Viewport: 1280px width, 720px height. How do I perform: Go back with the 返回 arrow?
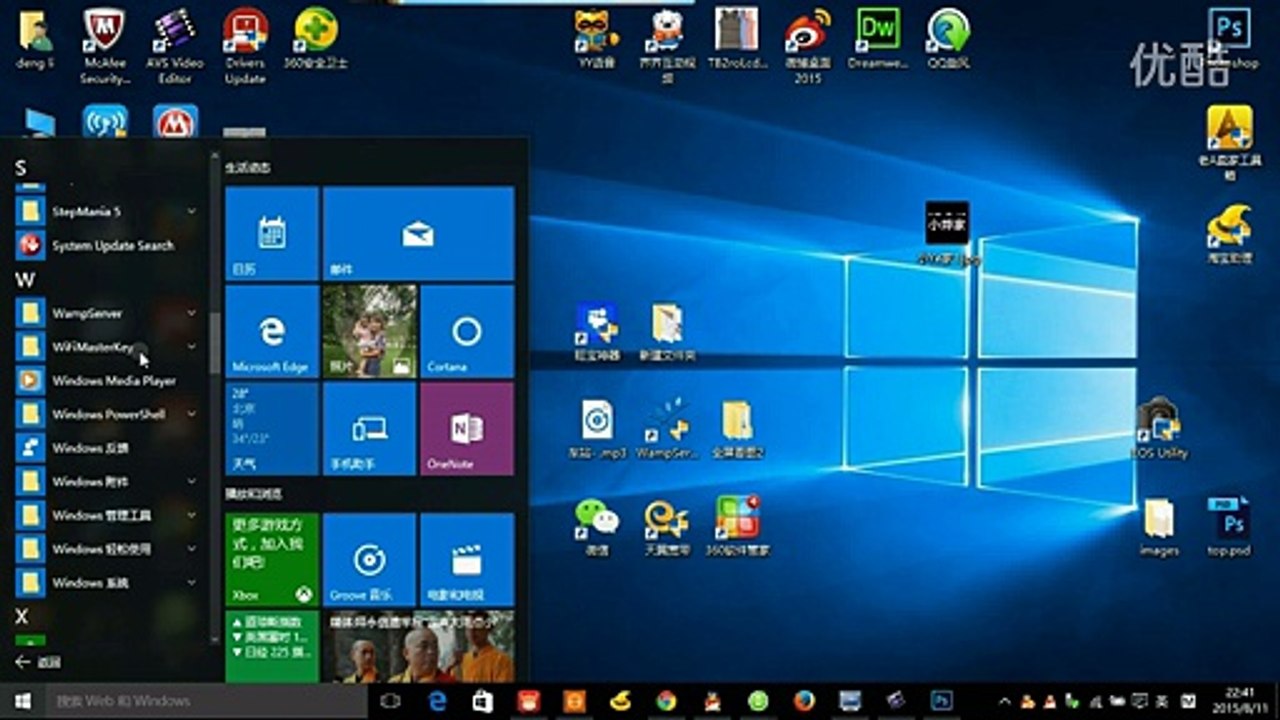37,662
